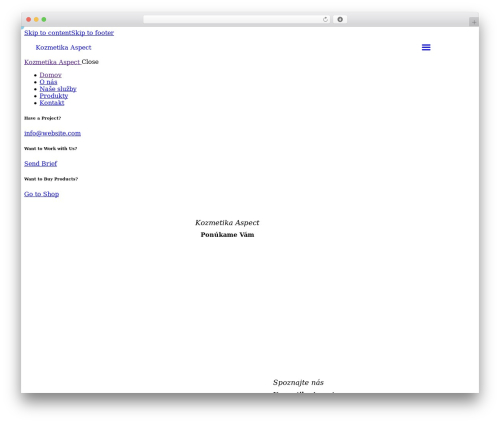500x423 pixels.
Task: Open a new tab with plus button
Action: point(474,22)
